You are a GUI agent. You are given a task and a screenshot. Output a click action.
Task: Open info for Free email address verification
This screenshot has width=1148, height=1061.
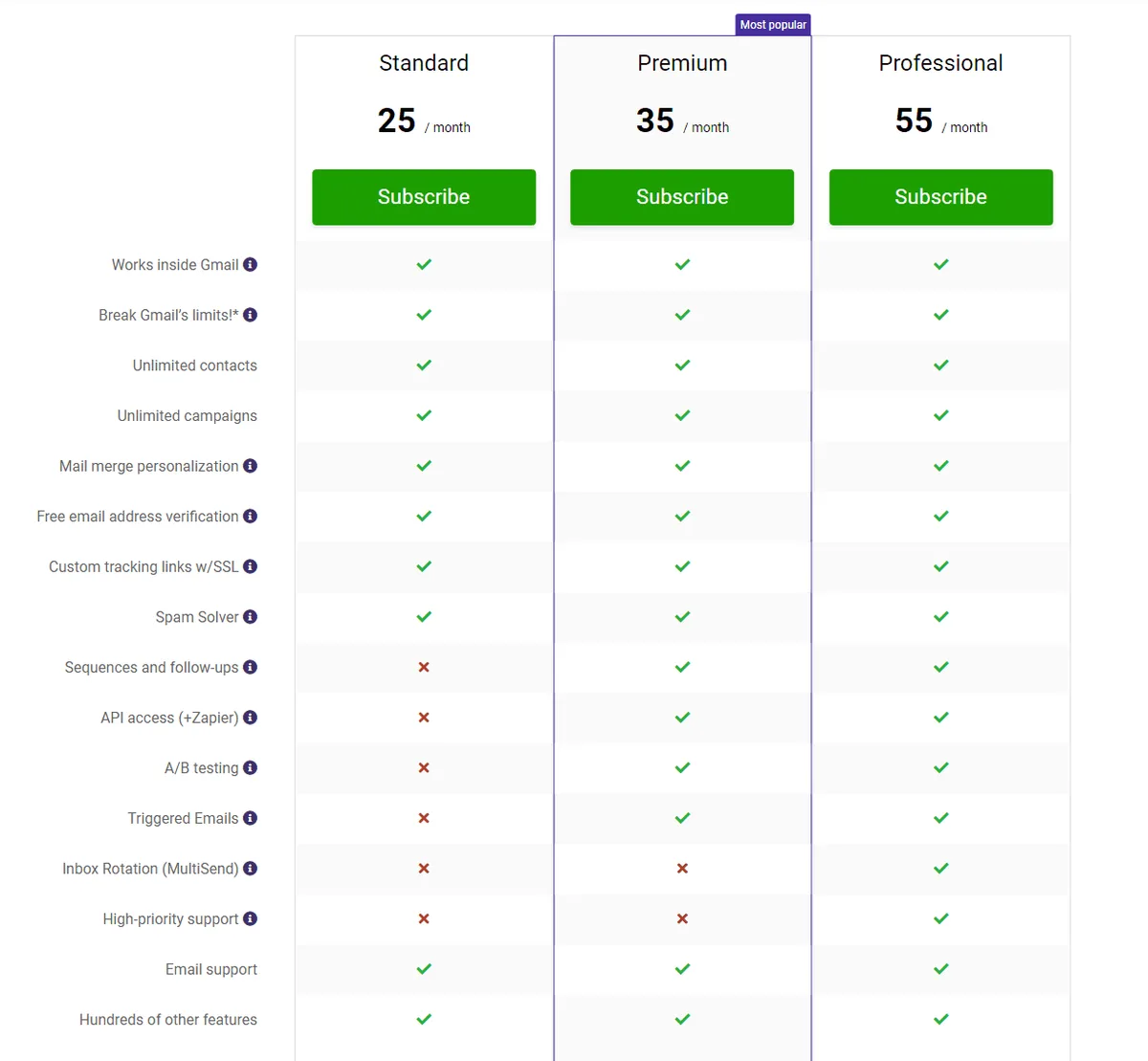(250, 516)
